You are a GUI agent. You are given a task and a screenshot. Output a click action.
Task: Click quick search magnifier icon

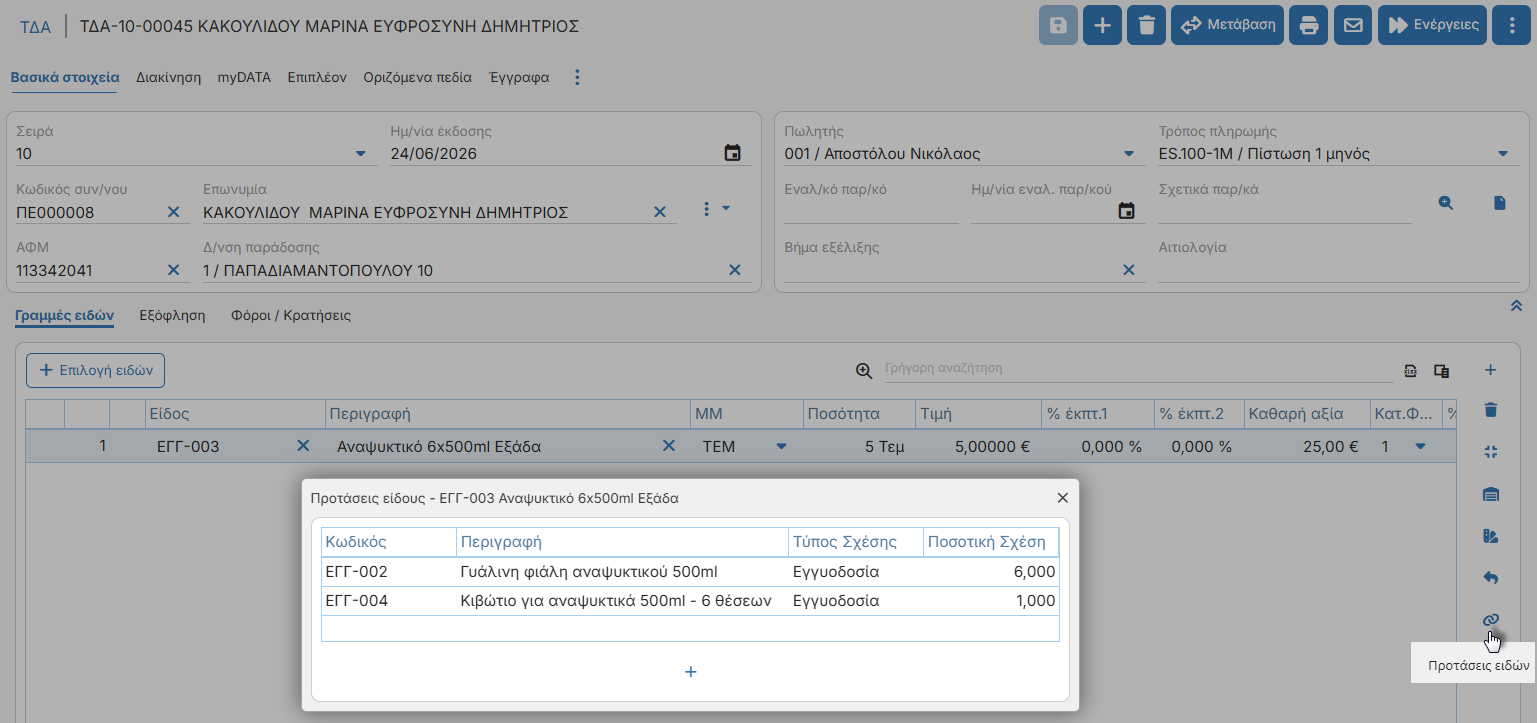(864, 370)
